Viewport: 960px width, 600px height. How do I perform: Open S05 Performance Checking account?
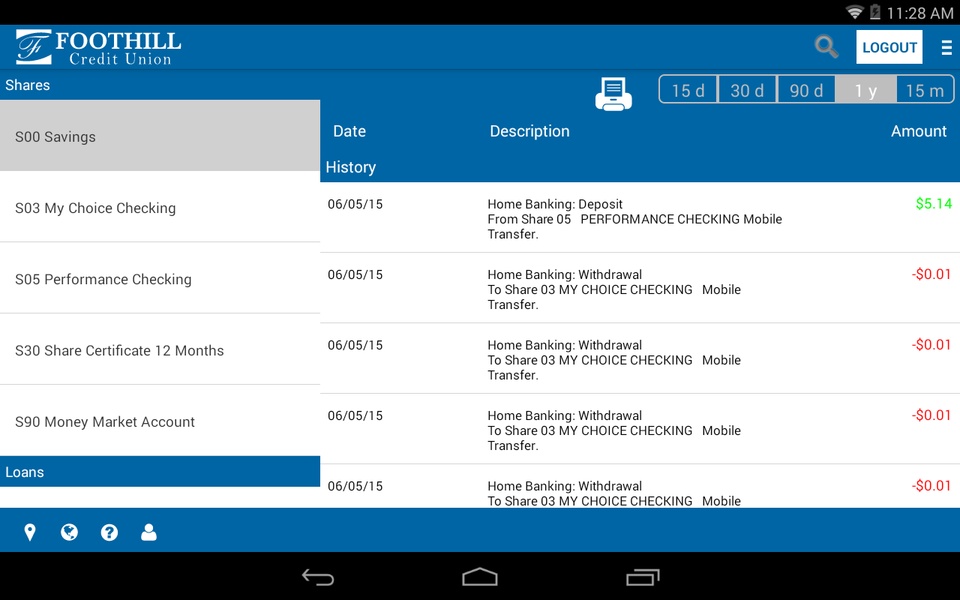pos(160,279)
